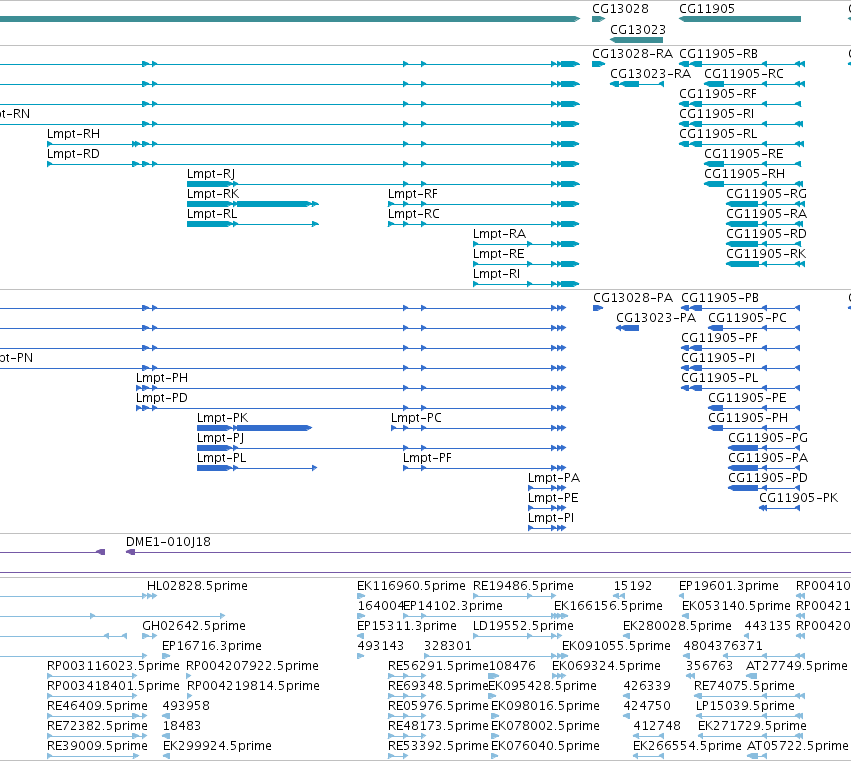This screenshot has height=761, width=851.
Task: Select protein Lmpt-PK
Action: pyautogui.click(x=223, y=418)
